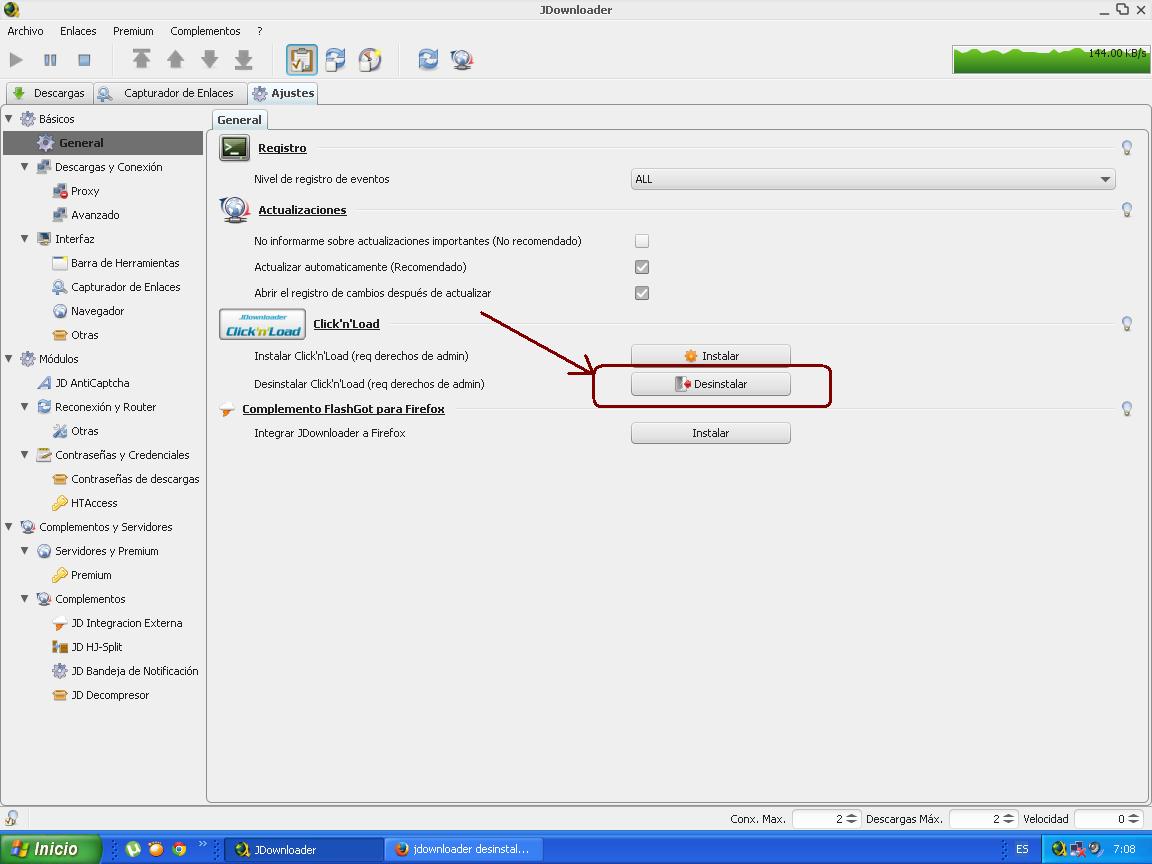Click the FlashGot section help bulb icon
This screenshot has width=1152, height=864.
point(1127,409)
